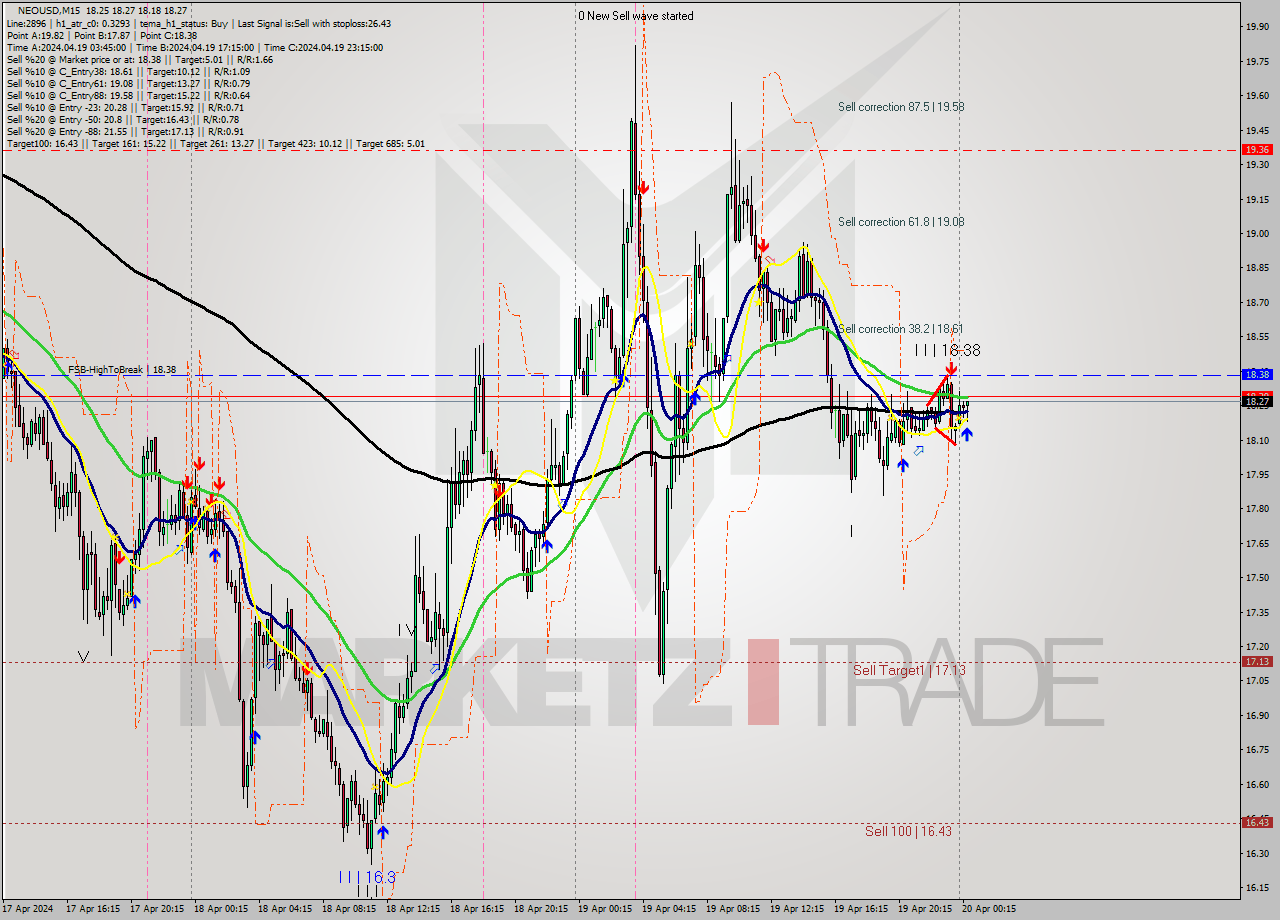Click the 'Sell %10 @ C_Entry61: 19.08' row
The height and width of the screenshot is (920, 1280).
[x=128, y=83]
